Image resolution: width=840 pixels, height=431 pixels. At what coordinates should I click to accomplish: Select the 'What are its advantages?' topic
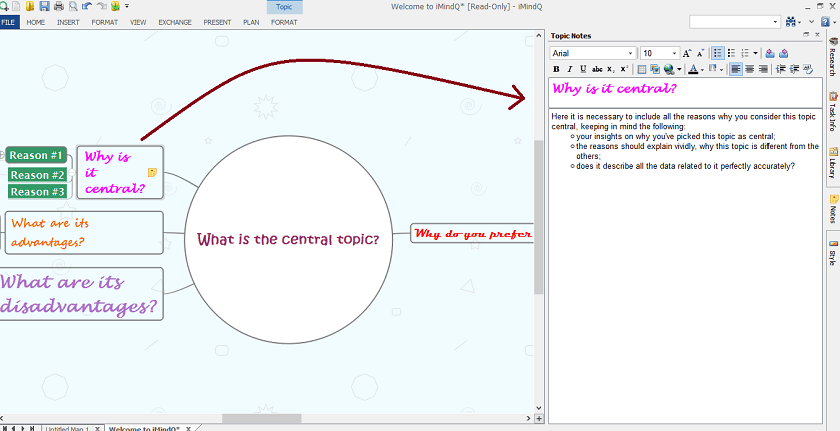(84, 232)
